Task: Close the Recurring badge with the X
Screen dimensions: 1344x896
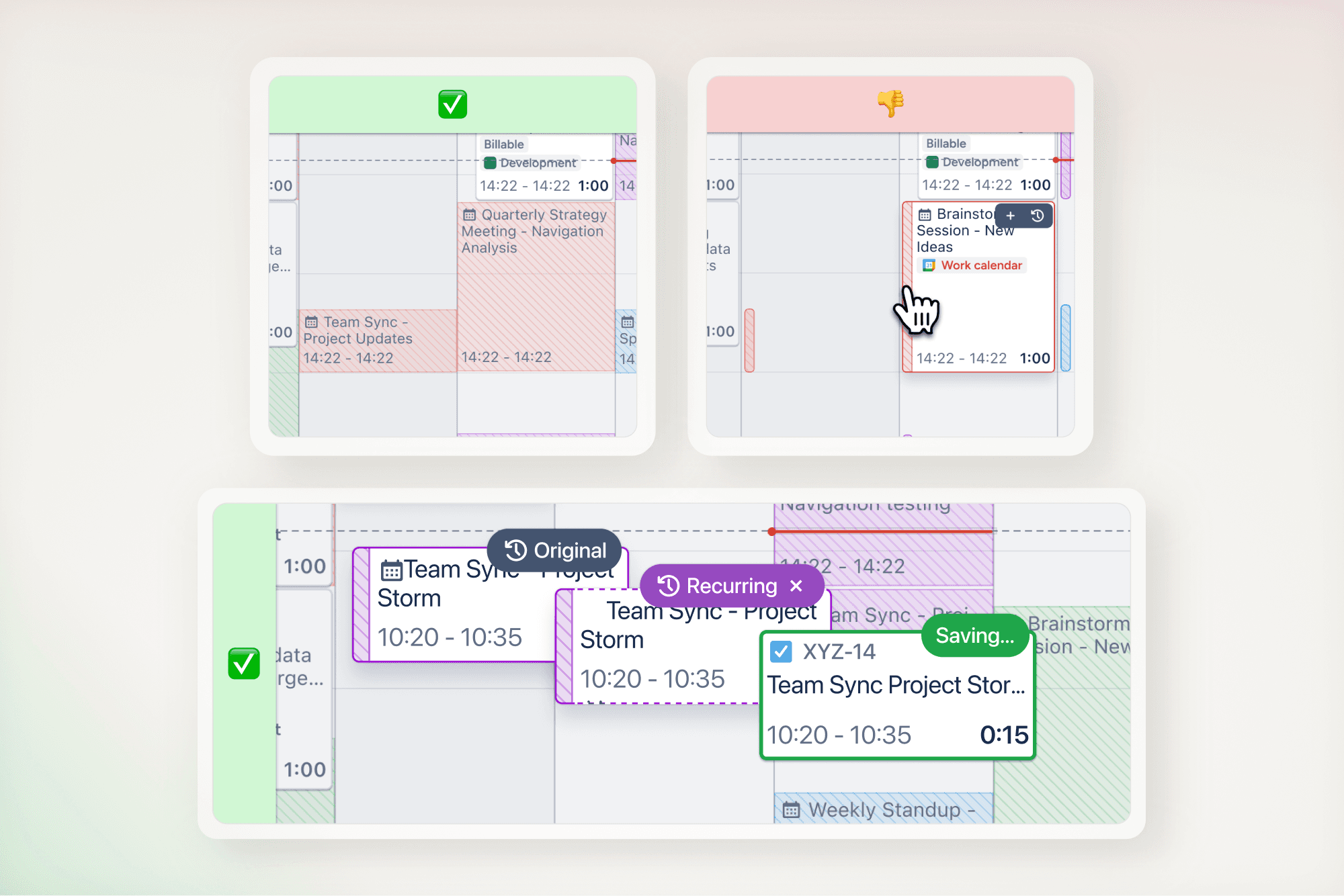Action: tap(796, 586)
